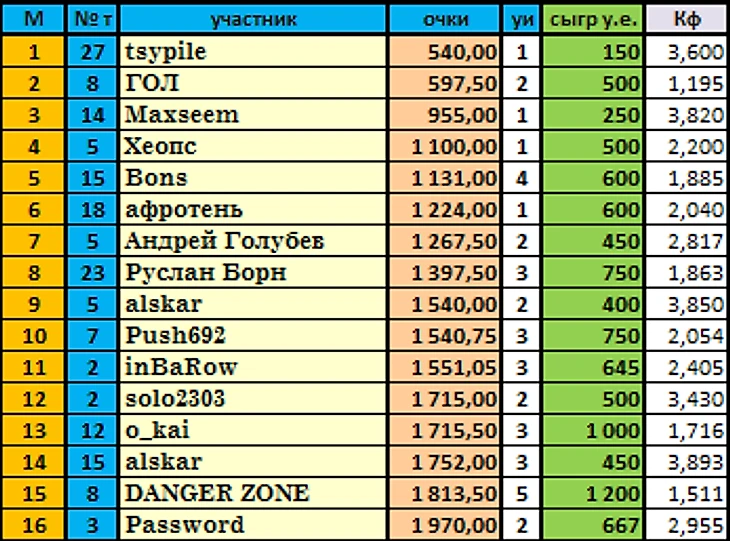Select the 'афротень' participant cell
The width and height of the screenshot is (730, 541).
click(254, 208)
